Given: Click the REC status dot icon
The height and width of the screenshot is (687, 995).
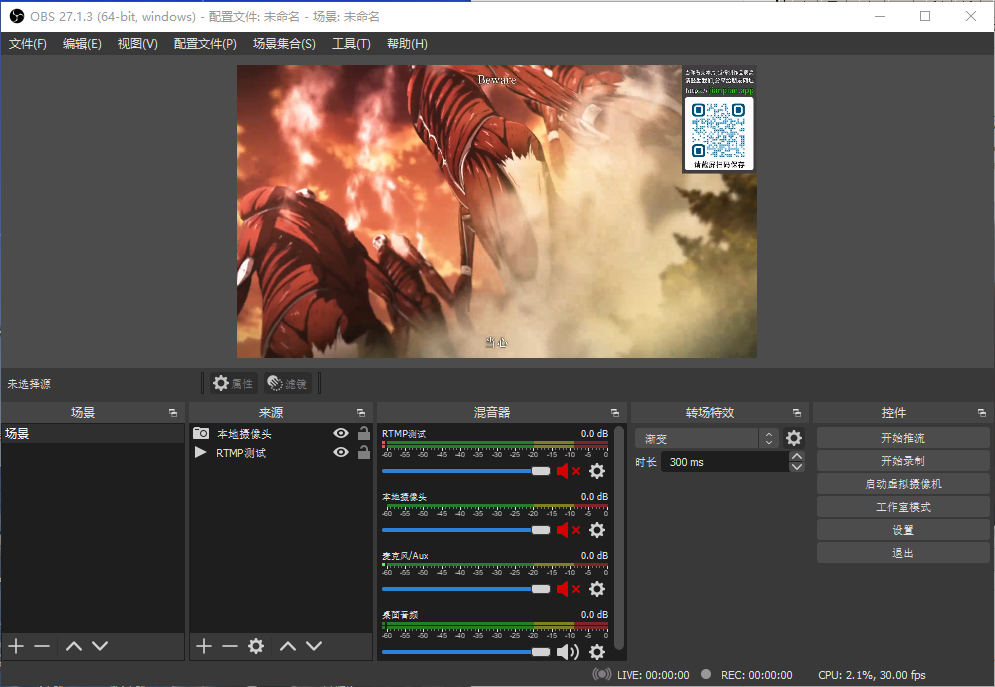Looking at the screenshot, I should [706, 674].
